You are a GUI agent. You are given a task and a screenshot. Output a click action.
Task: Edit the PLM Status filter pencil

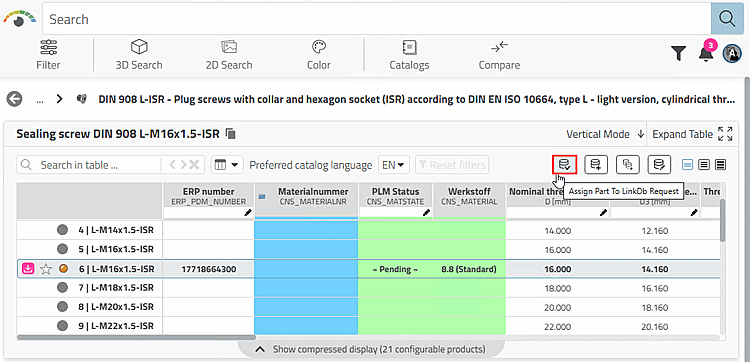[427, 212]
